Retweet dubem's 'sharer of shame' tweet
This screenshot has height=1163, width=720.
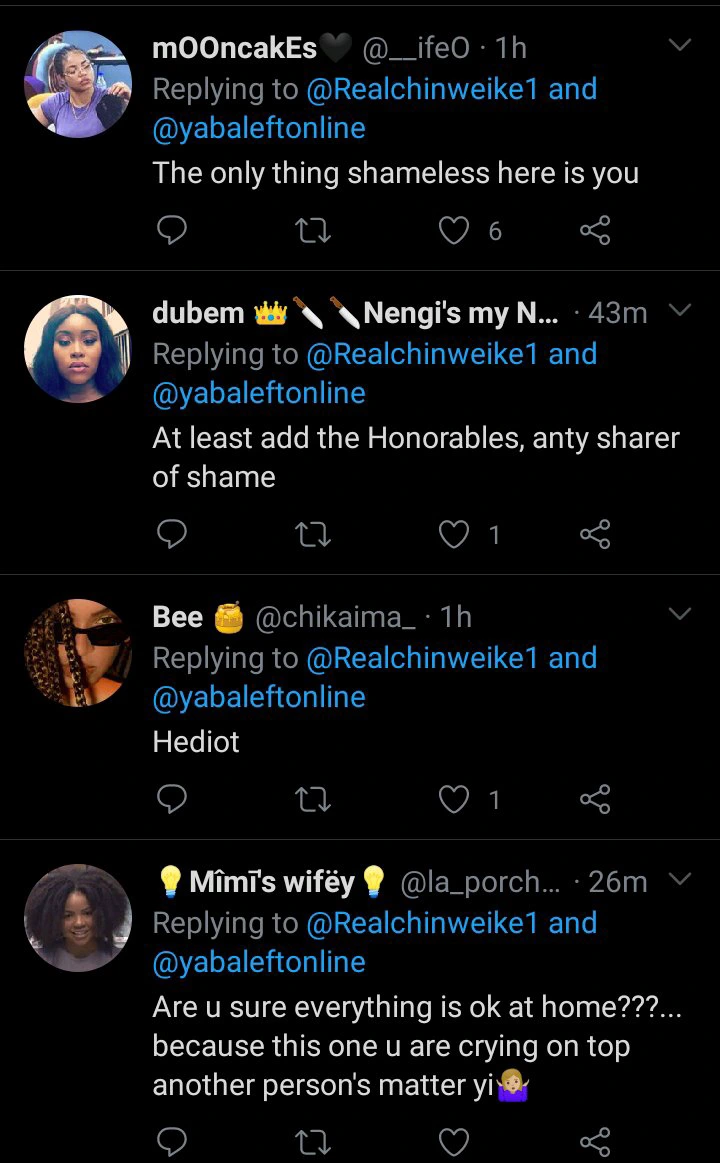pyautogui.click(x=314, y=536)
